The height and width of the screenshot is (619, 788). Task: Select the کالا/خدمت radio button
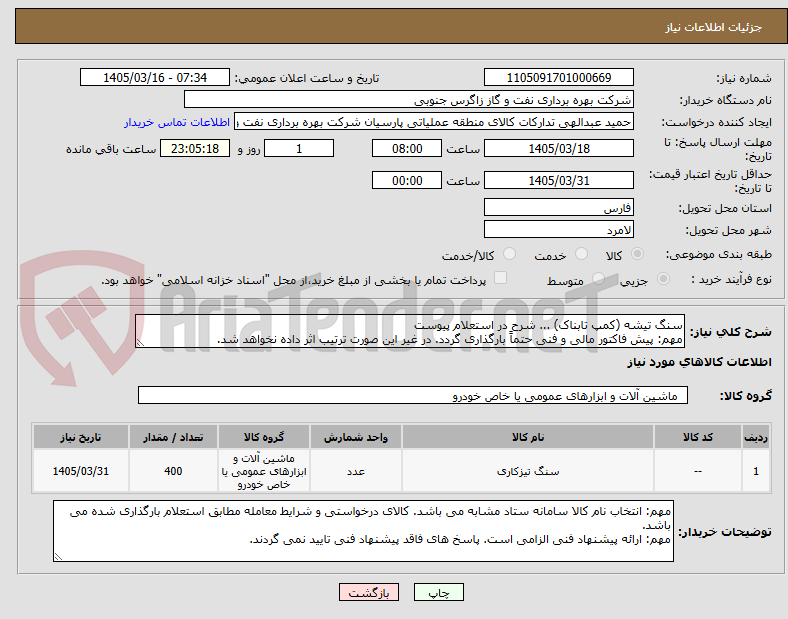[x=510, y=254]
